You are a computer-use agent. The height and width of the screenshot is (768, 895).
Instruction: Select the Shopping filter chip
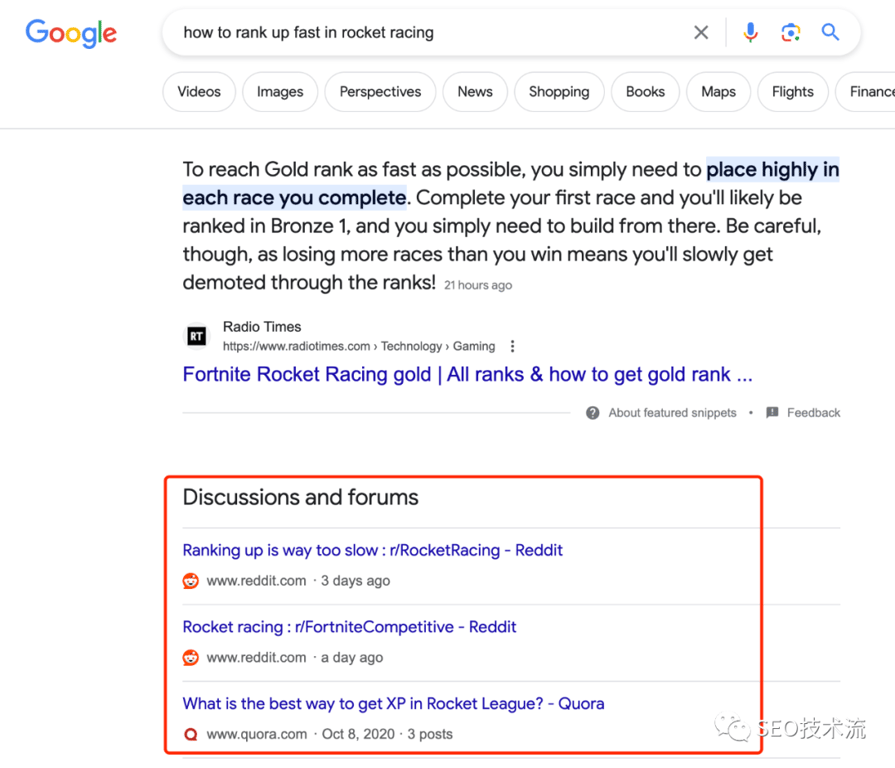[x=559, y=92]
